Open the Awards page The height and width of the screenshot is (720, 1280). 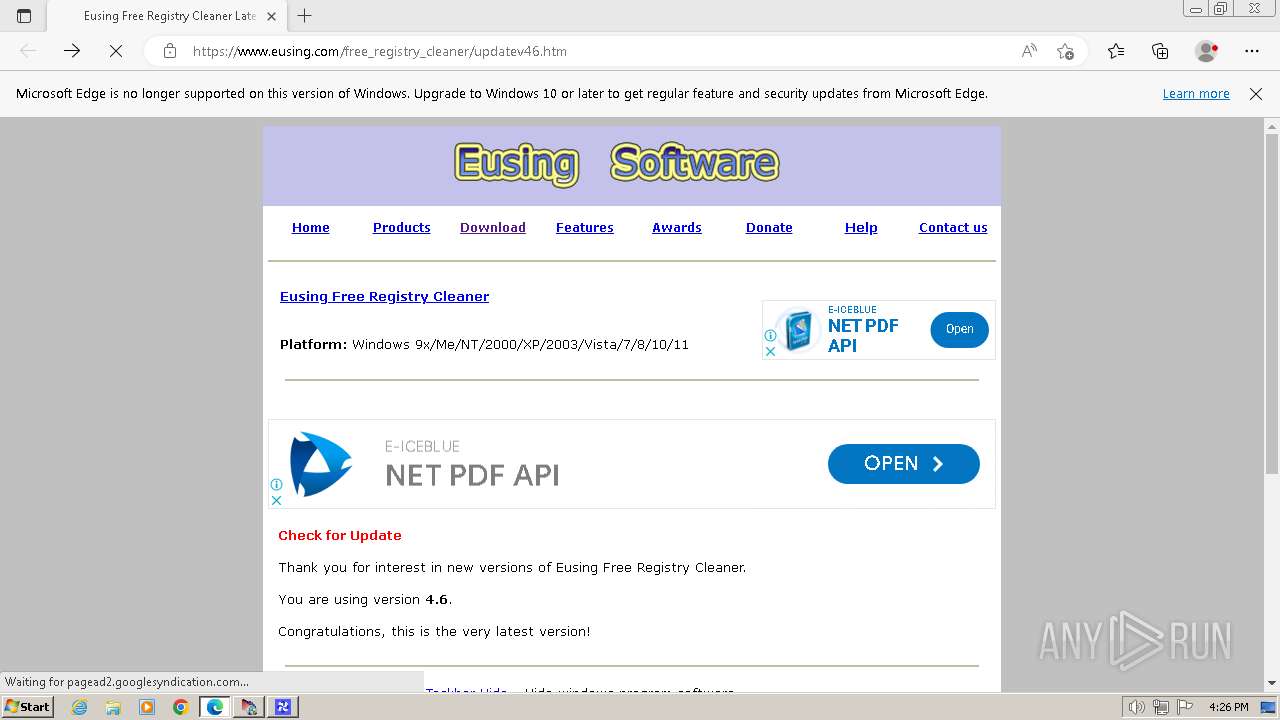[677, 228]
